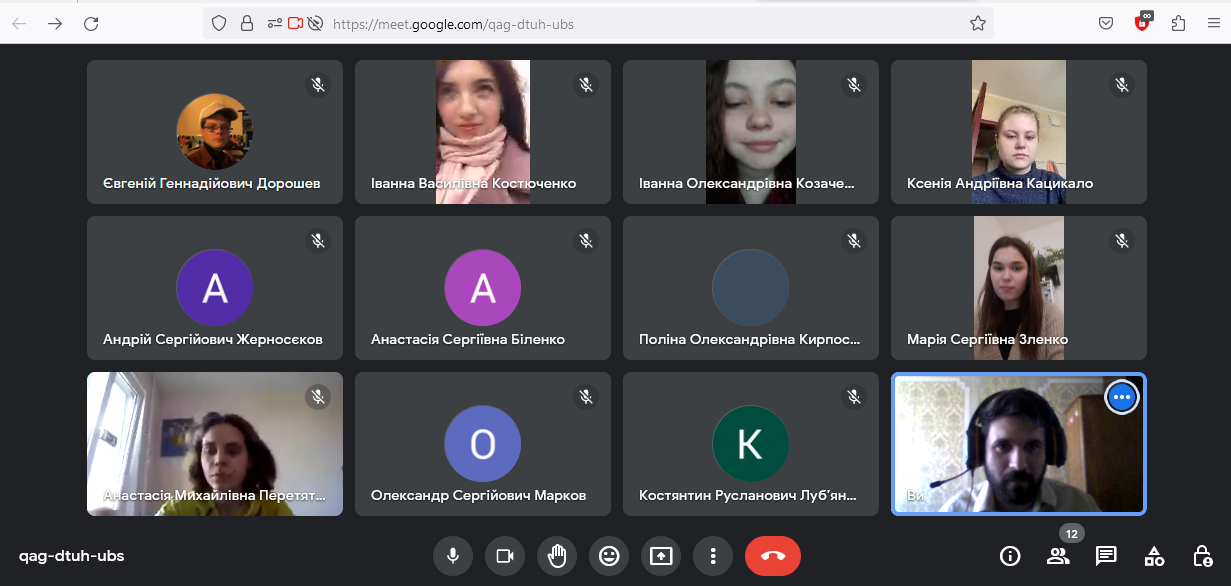This screenshot has width=1231, height=586.
Task: Show the participants list panel
Action: click(1058, 556)
